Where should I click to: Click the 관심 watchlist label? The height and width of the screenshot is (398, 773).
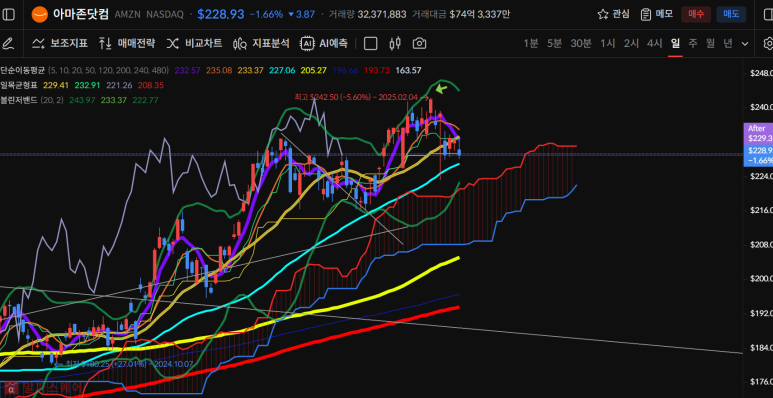621,14
